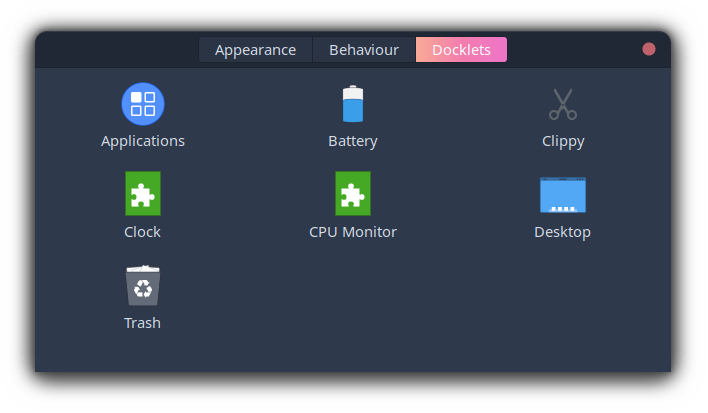Click the CPU Monitor label text
Image resolution: width=708 pixels, height=413 pixels.
pos(353,232)
